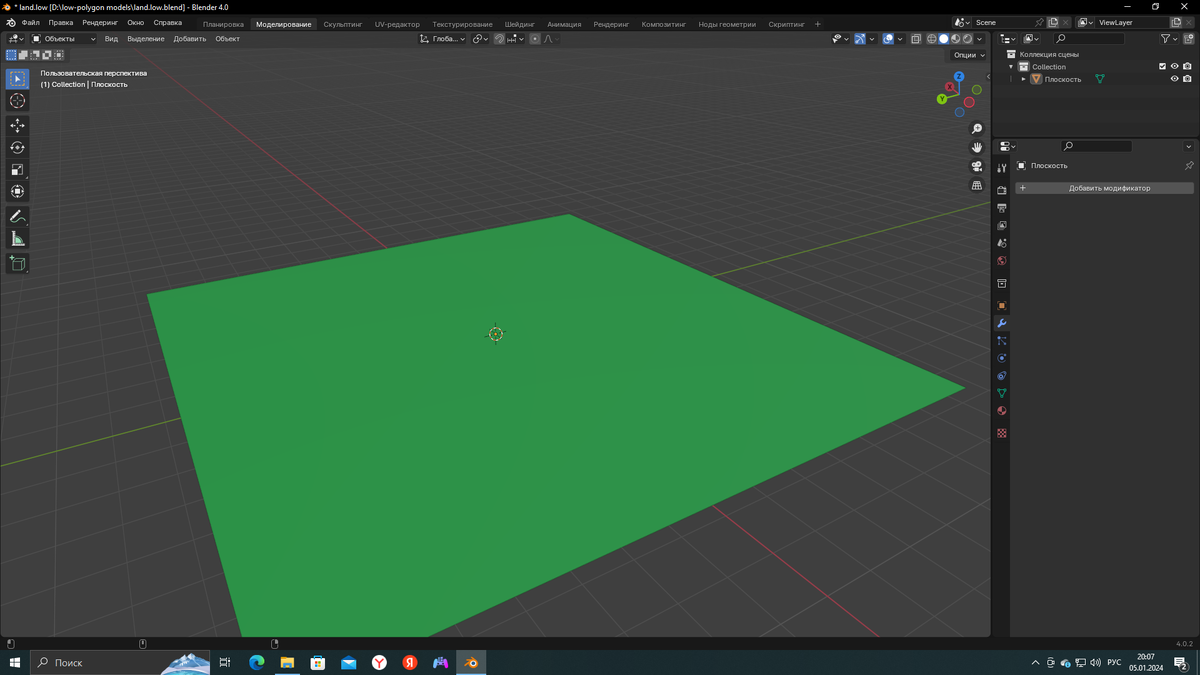Switch to the Шейдинг workspace tab
This screenshot has width=1200, height=675.
[x=520, y=24]
